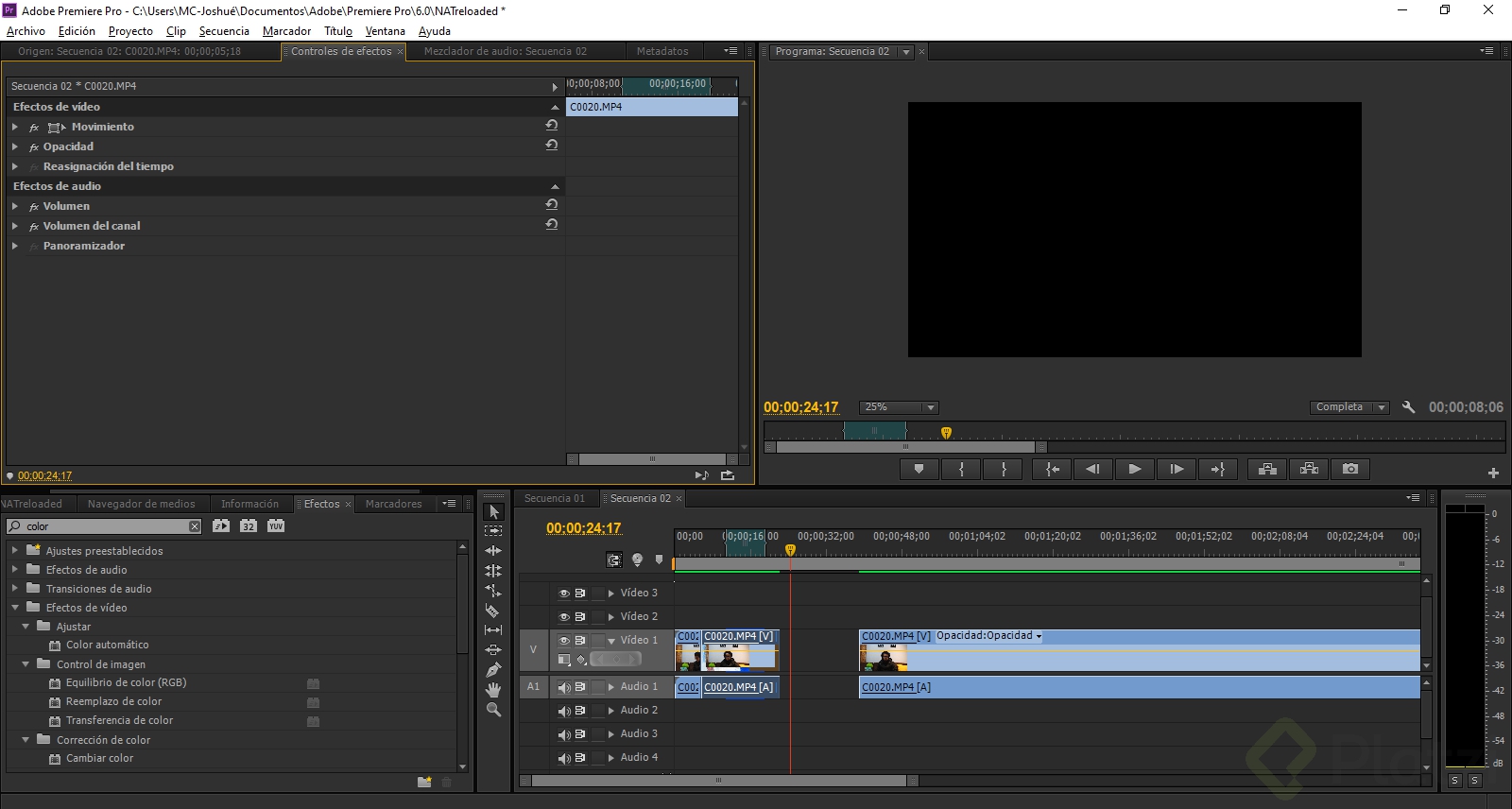Screen dimensions: 1512x809
Task: Open the 25% zoom level dropdown
Action: click(x=930, y=407)
